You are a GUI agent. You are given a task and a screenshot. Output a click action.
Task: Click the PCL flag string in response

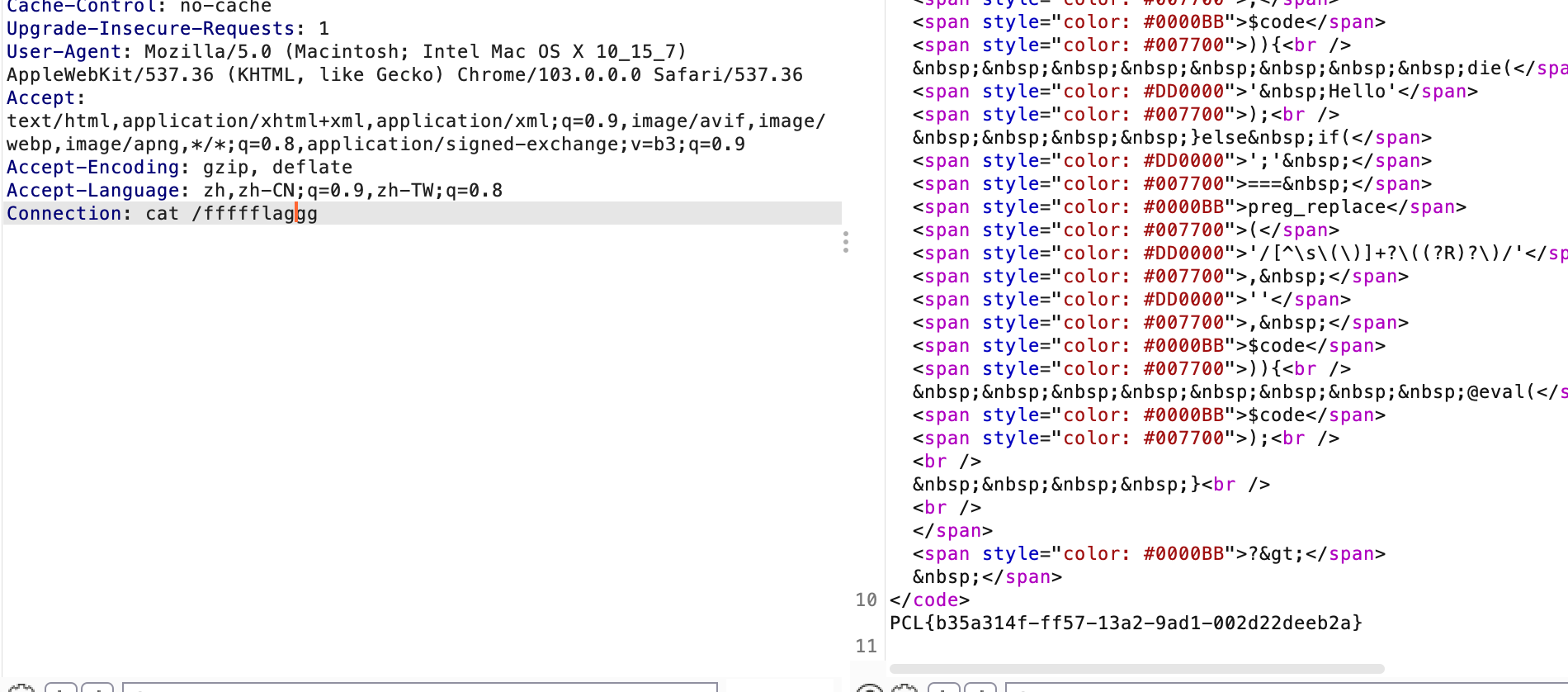click(x=1126, y=623)
